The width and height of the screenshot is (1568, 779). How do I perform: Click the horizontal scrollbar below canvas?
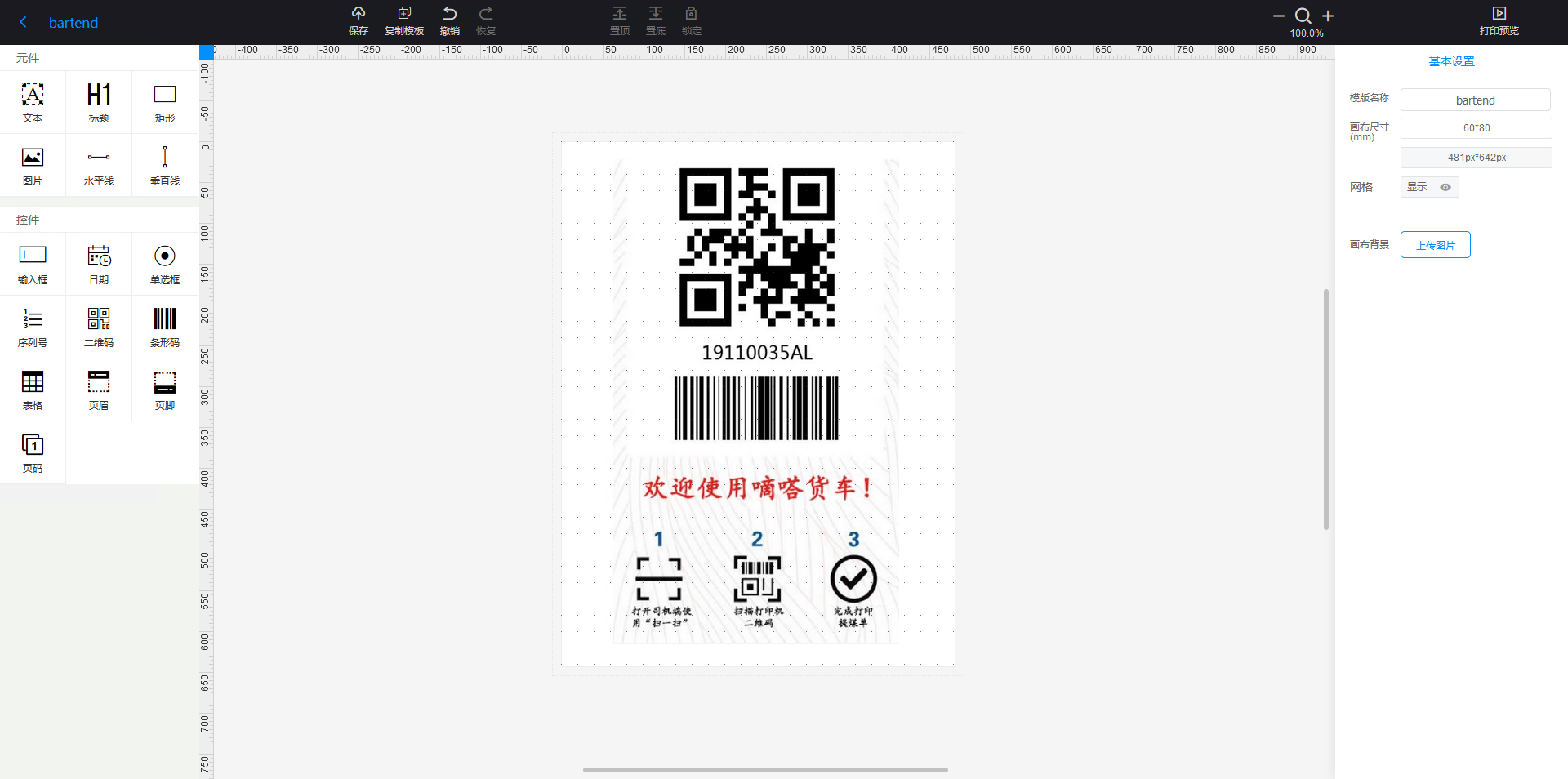pos(765,769)
